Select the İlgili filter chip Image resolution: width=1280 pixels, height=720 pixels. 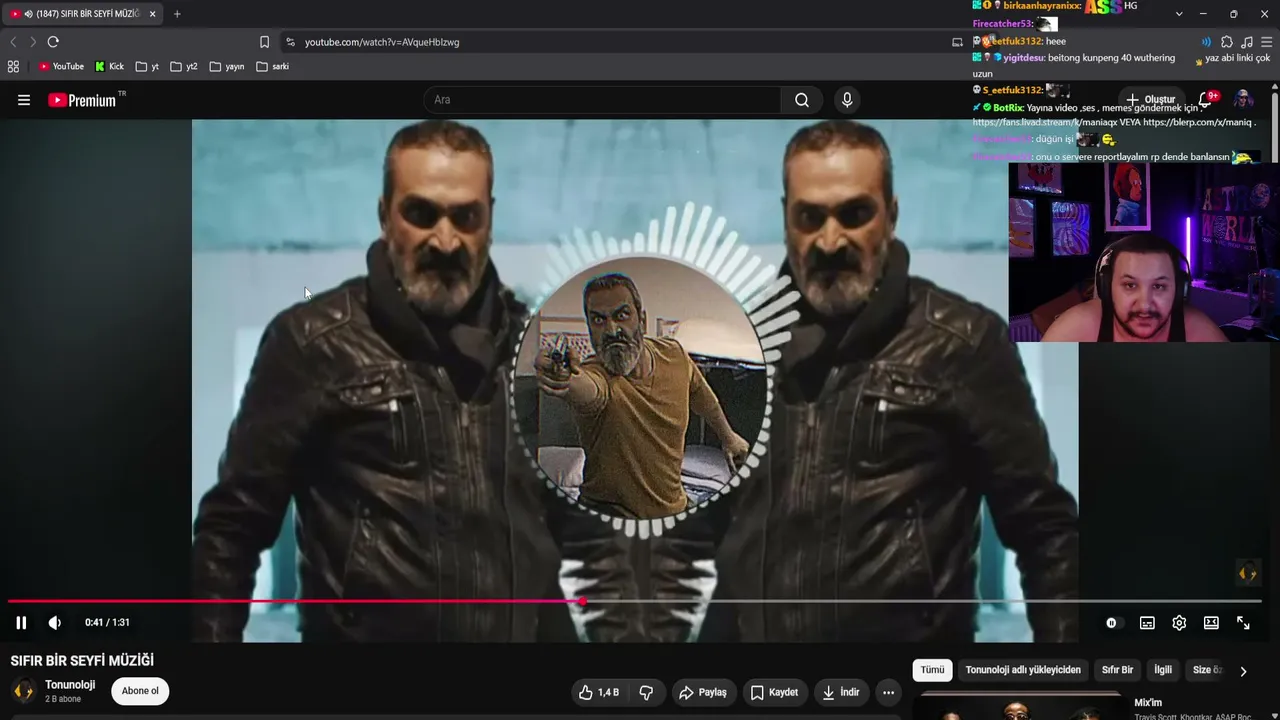coord(1163,670)
